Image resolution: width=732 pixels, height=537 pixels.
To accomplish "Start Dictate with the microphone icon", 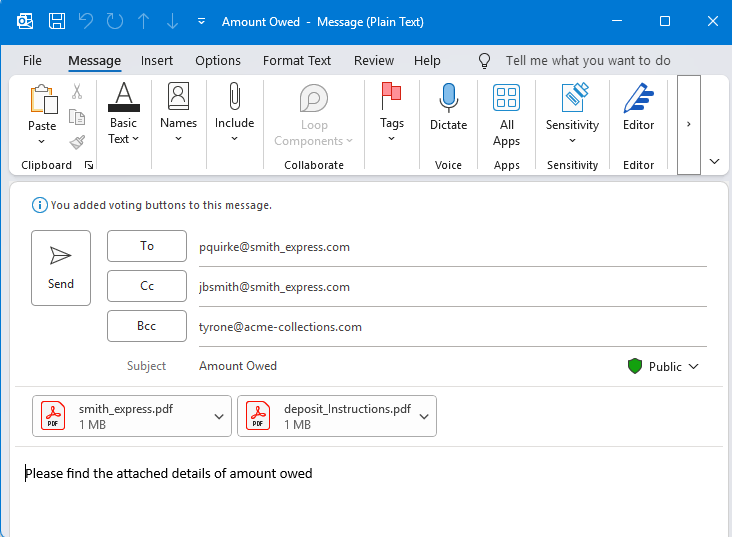I will click(x=448, y=98).
